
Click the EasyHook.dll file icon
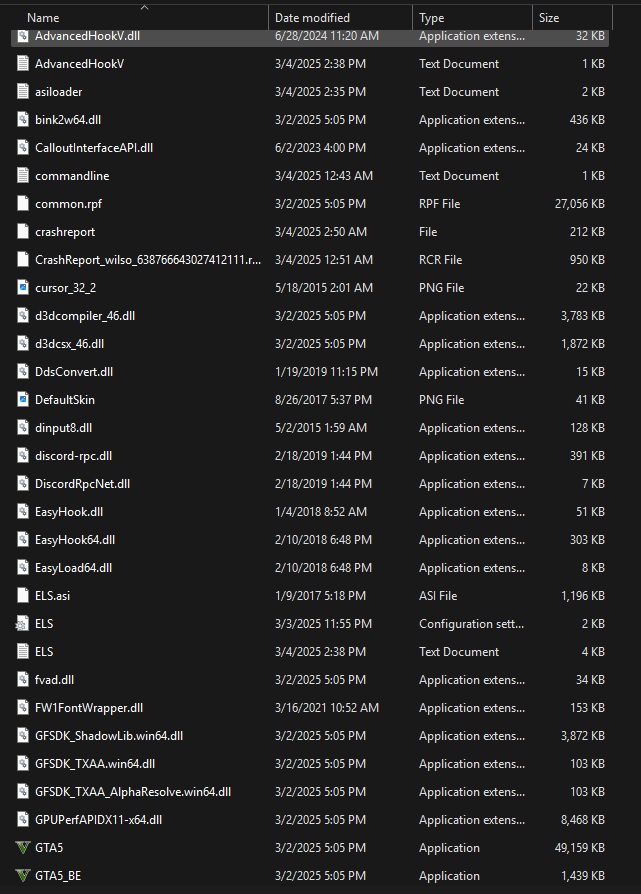point(23,512)
